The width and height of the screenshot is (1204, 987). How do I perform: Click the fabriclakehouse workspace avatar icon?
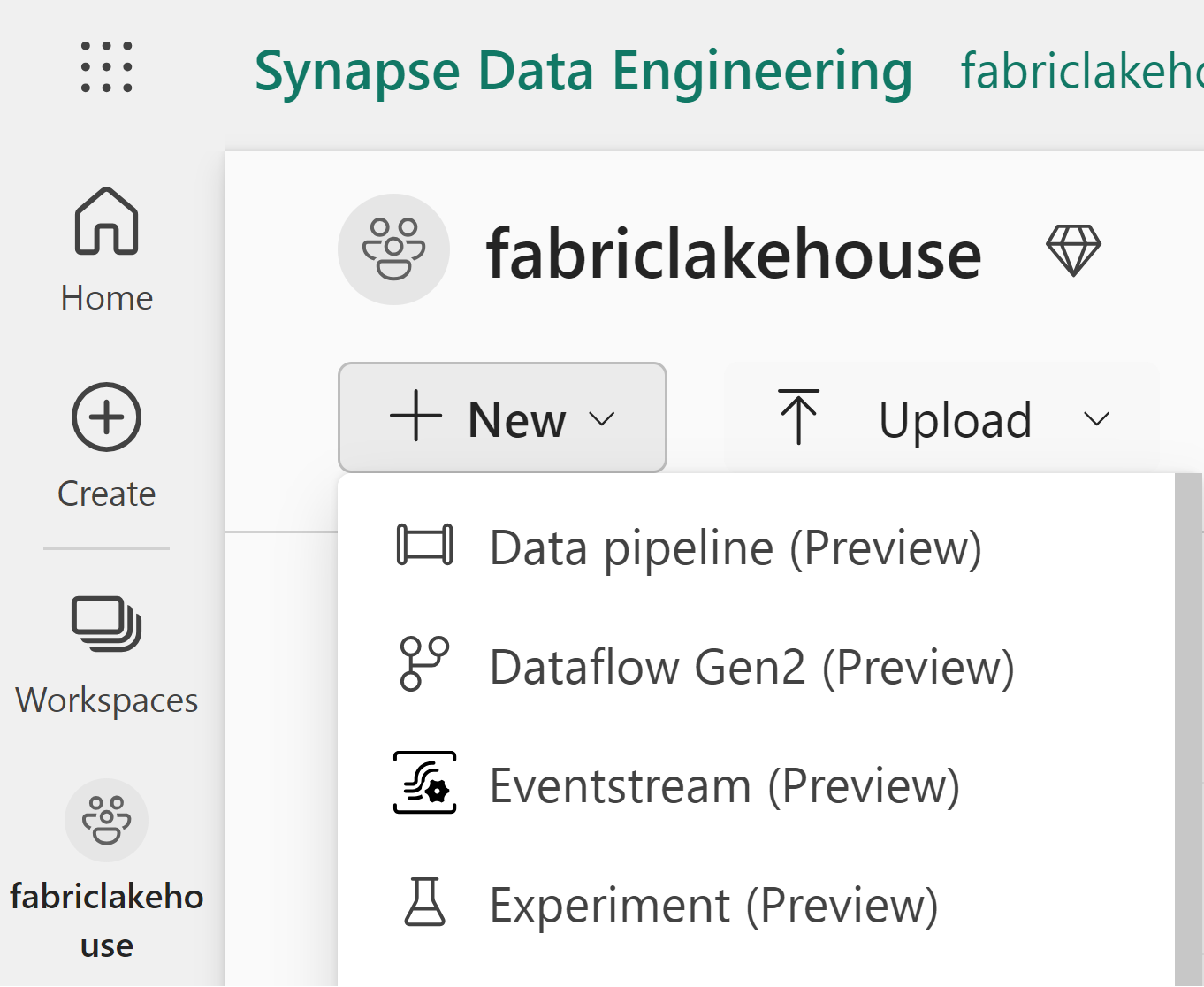pos(394,249)
